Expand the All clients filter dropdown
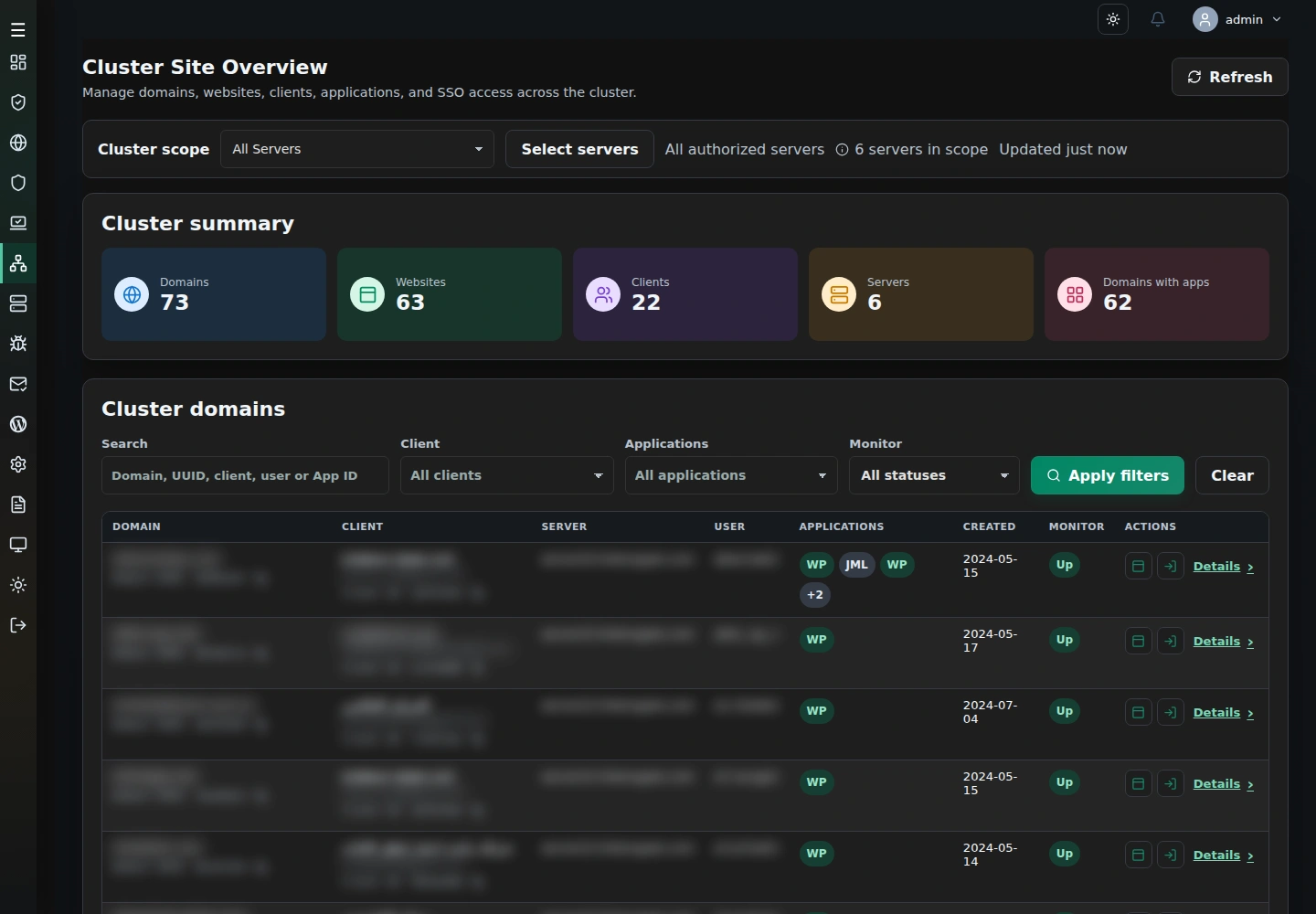Screen dimensions: 1316x914 (x=507, y=475)
